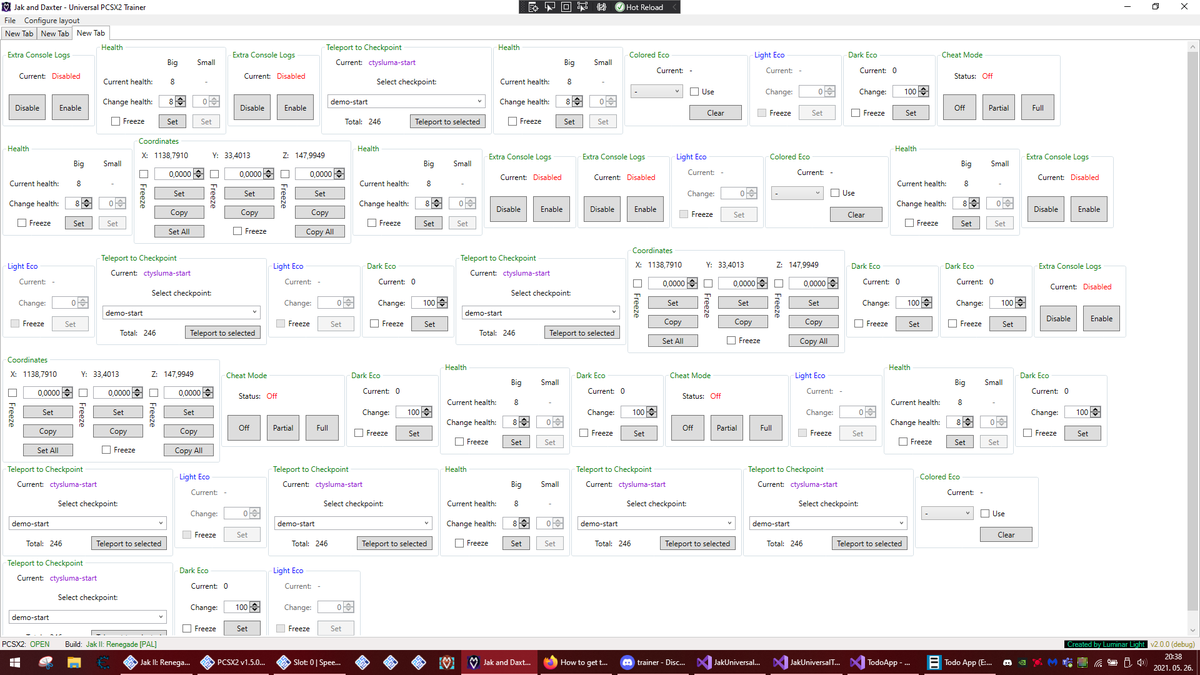Open checkpoint dropdown in third-row Teleport beside Coordinates
The height and width of the screenshot is (675, 1200).
540,313
